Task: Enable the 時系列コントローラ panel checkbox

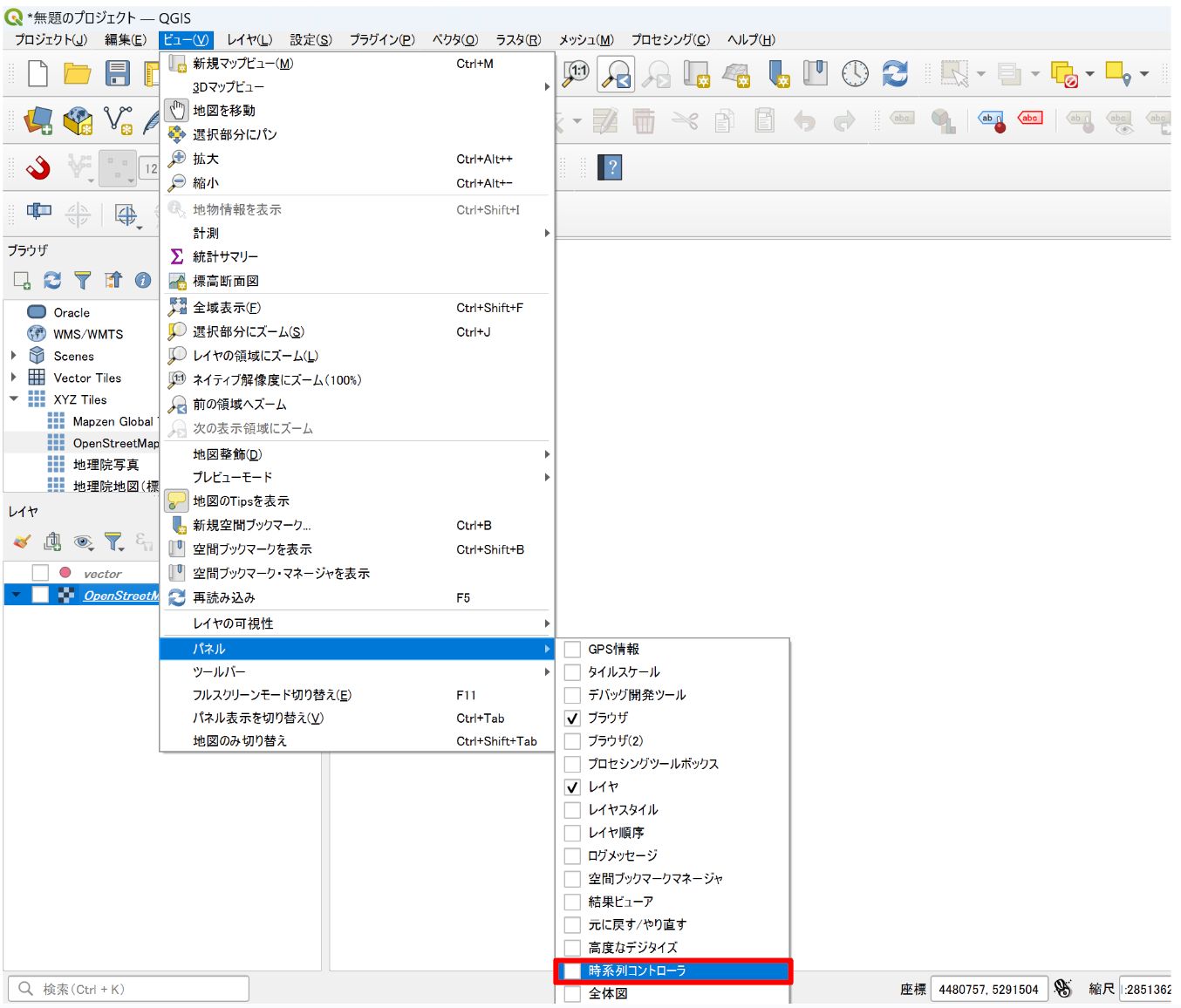Action: [572, 971]
